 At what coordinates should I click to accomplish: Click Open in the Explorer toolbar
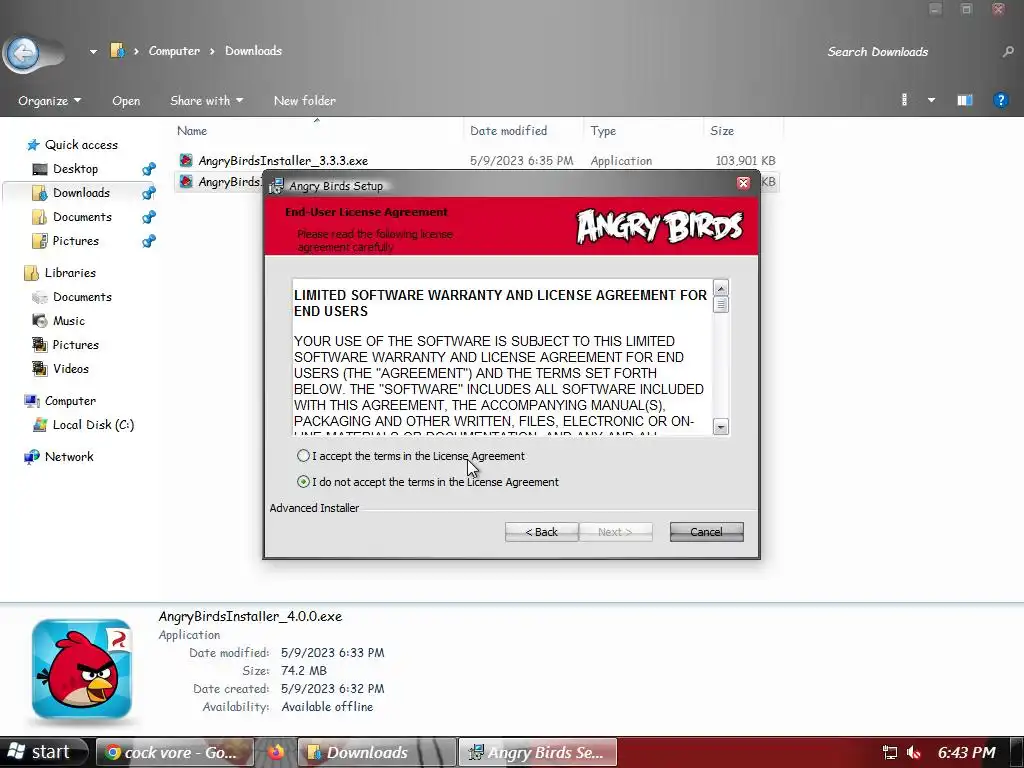pos(126,101)
